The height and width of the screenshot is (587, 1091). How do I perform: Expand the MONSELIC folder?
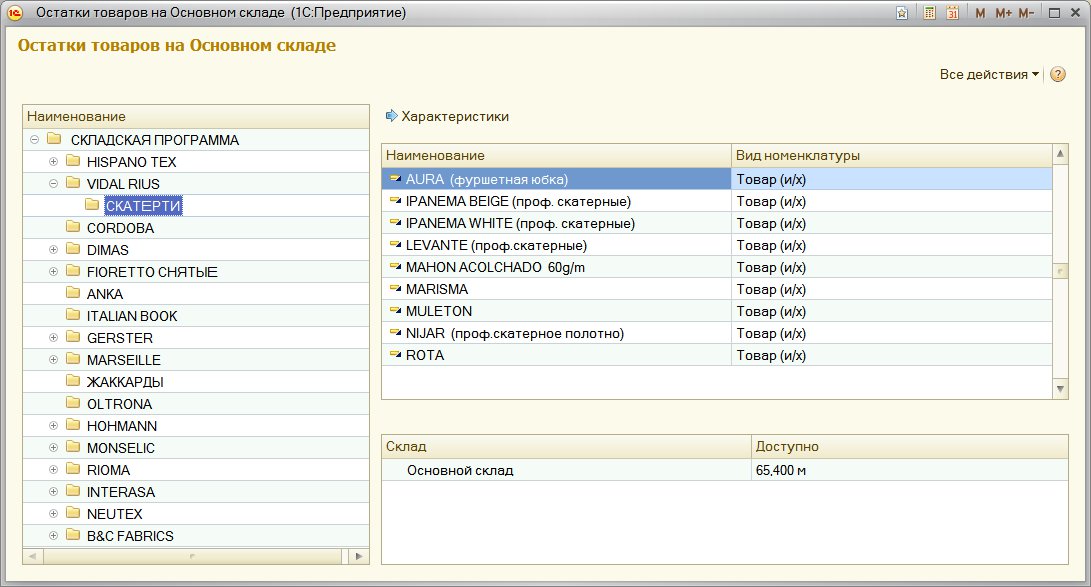pyautogui.click(x=53, y=447)
